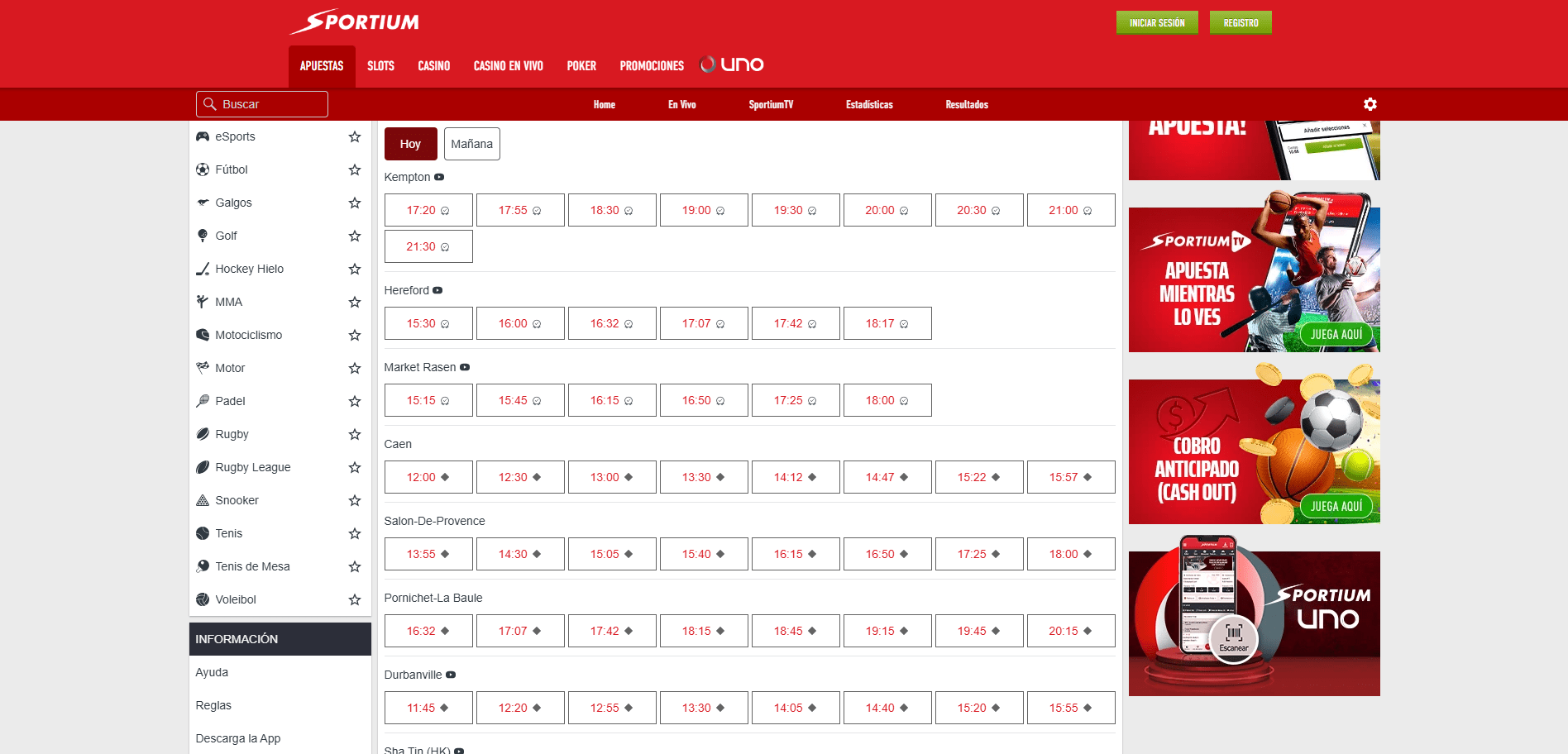The height and width of the screenshot is (754, 1568).
Task: Select the Motor flags icon
Action: [203, 368]
